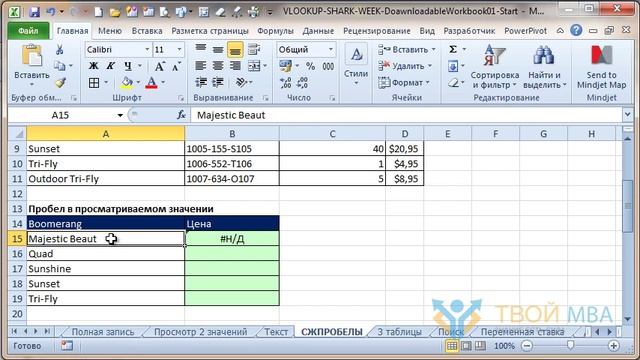This screenshot has width=640, height=360.
Task: Click the cell borders icon
Action: click(x=94, y=83)
